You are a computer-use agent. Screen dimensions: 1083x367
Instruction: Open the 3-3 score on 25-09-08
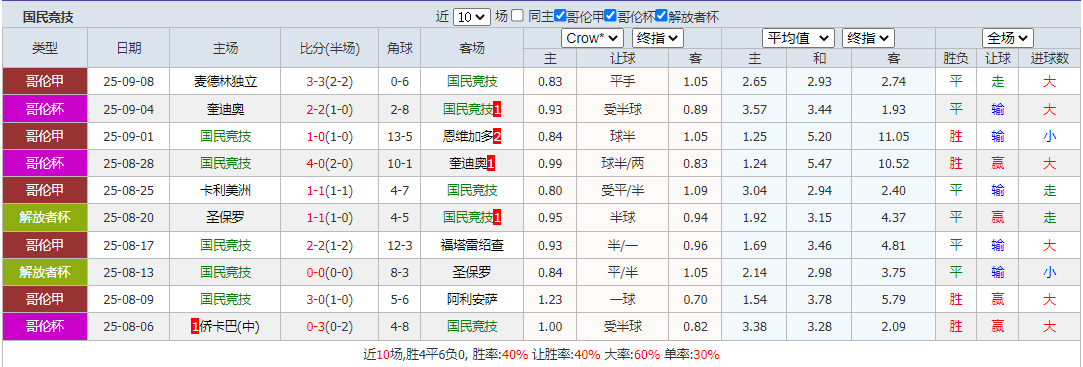coord(316,82)
